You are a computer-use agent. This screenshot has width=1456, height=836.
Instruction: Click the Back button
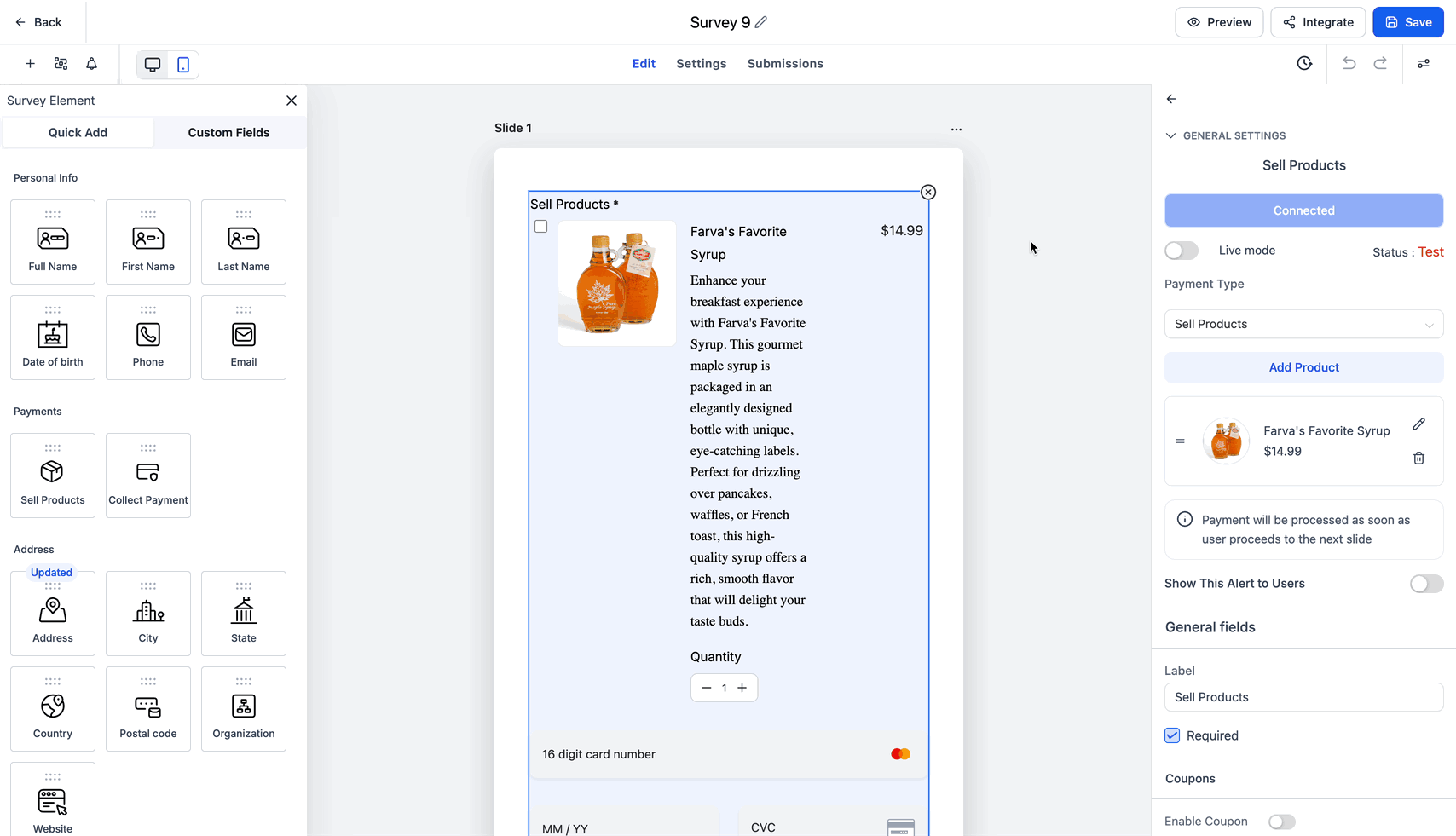pos(38,22)
